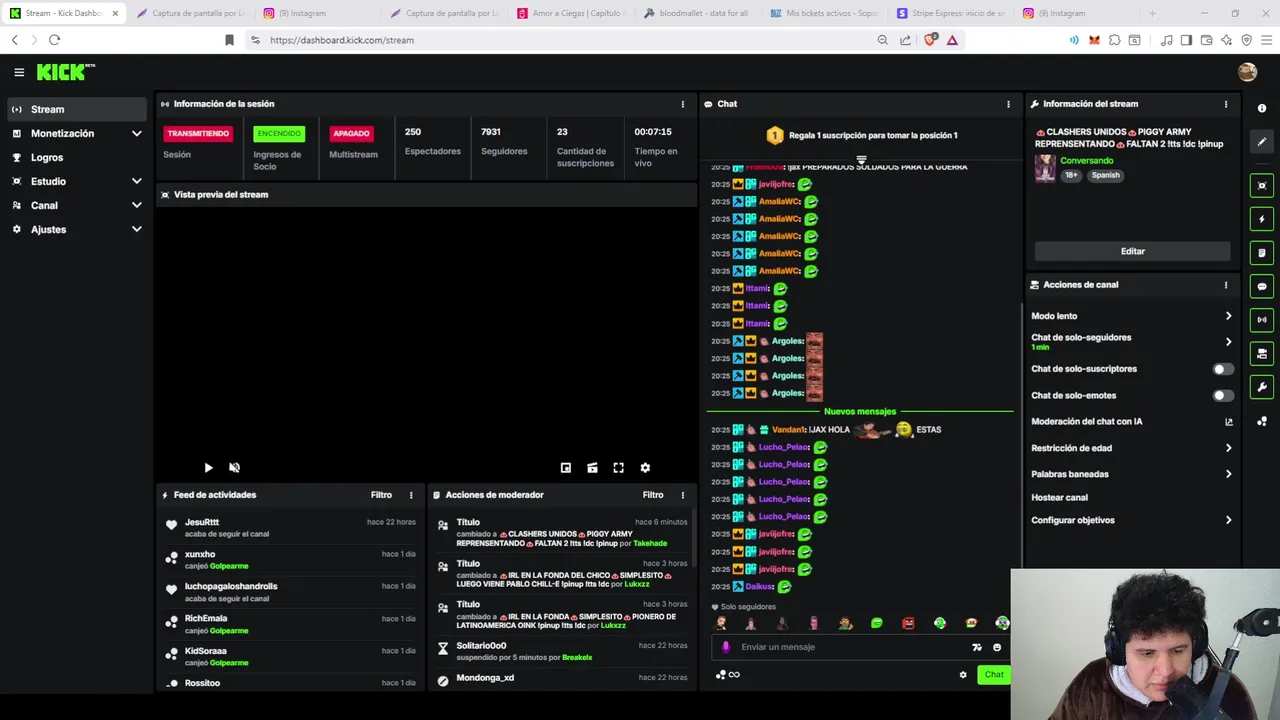Toggle broadcast signal widget in sidebar
Screen dimensions: 1280x720
pos(1262,320)
